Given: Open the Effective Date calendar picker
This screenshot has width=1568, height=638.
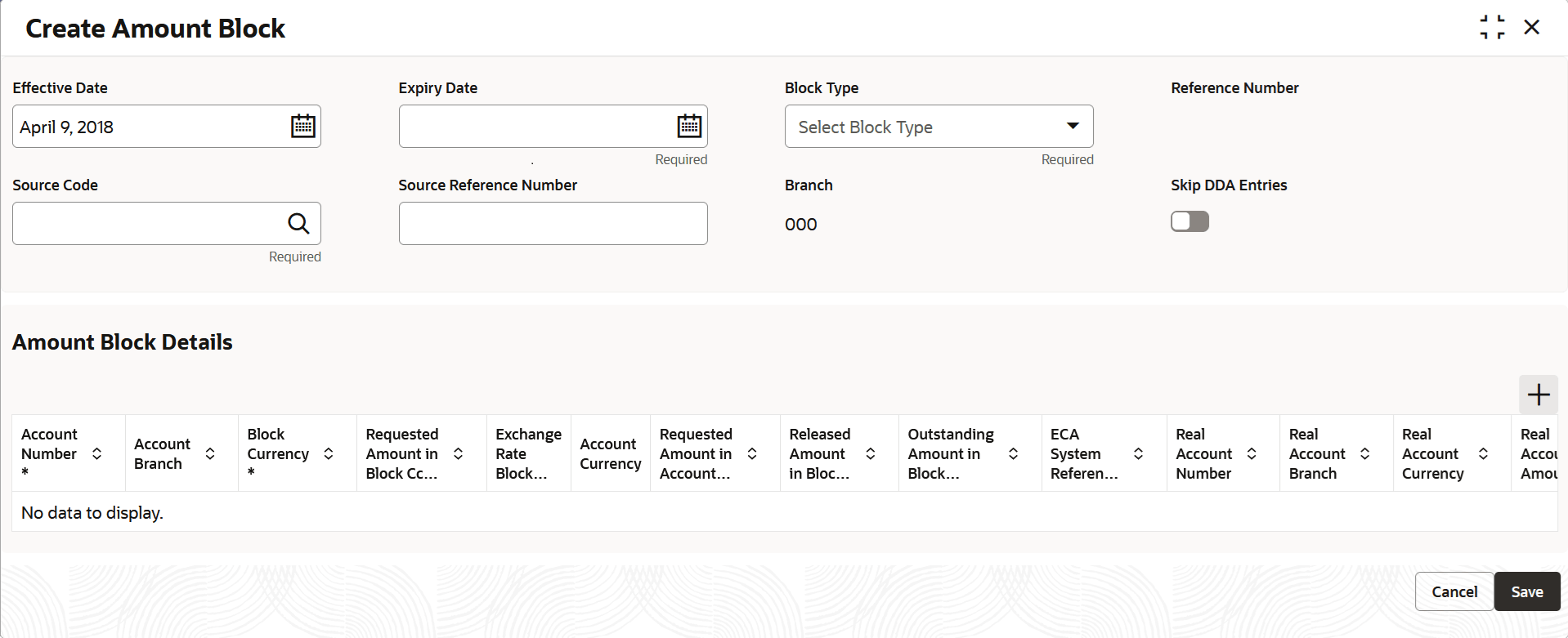Looking at the screenshot, I should (x=303, y=127).
